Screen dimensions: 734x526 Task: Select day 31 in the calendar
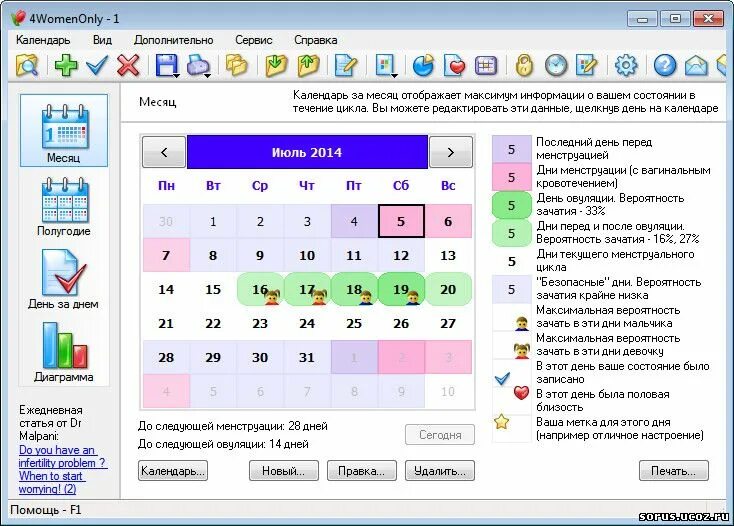[x=307, y=358]
